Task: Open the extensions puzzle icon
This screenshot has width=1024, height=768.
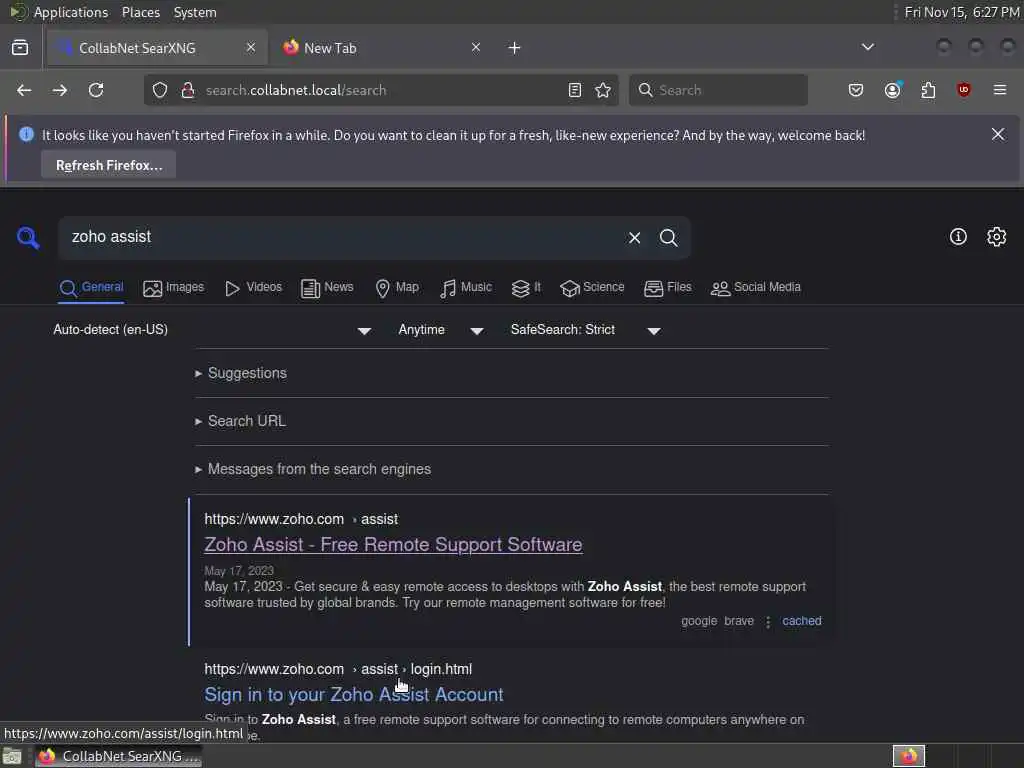Action: (928, 90)
